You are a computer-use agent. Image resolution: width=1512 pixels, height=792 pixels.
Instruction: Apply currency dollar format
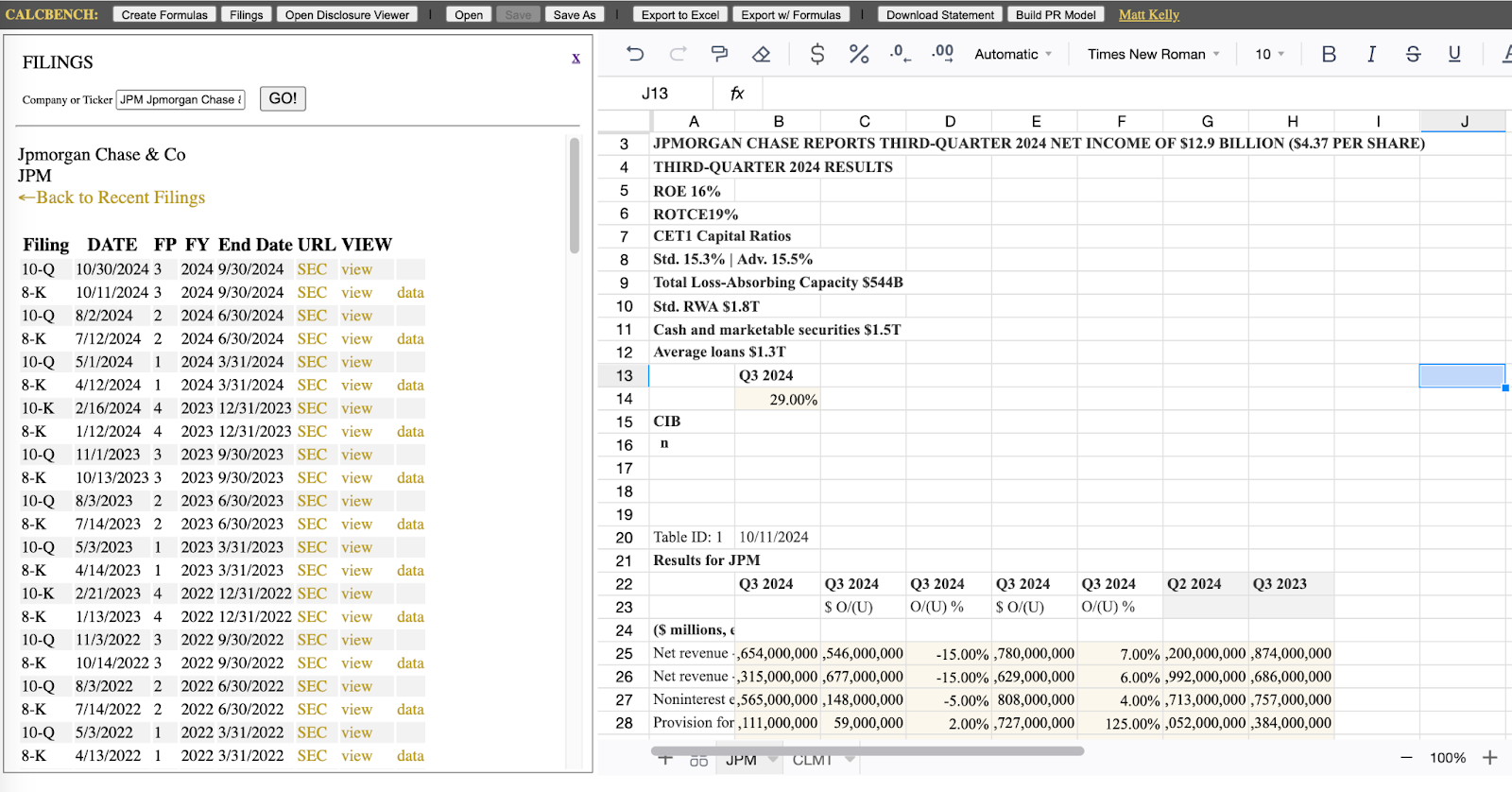coord(817,54)
